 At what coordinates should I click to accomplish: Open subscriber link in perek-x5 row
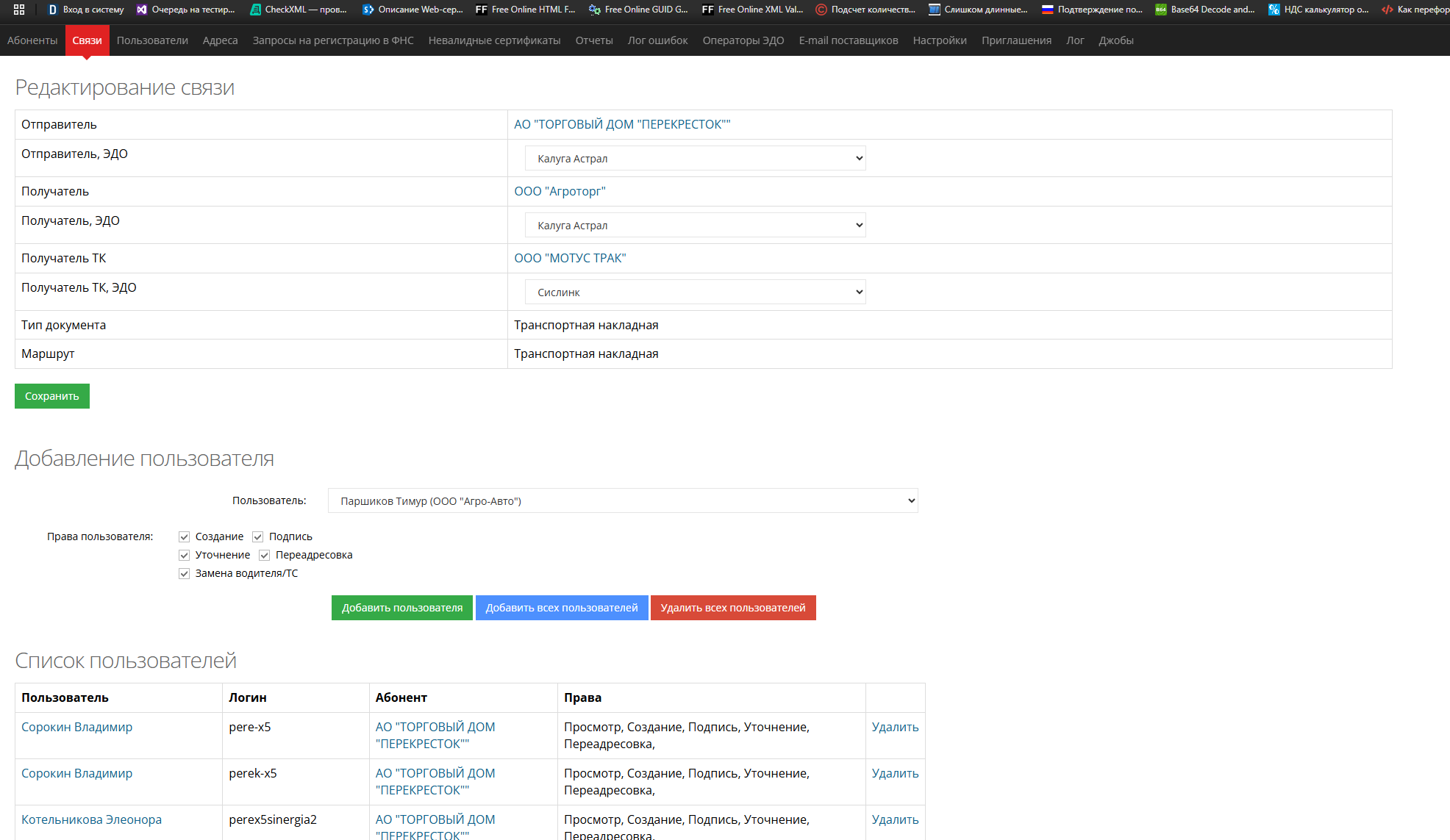point(435,781)
